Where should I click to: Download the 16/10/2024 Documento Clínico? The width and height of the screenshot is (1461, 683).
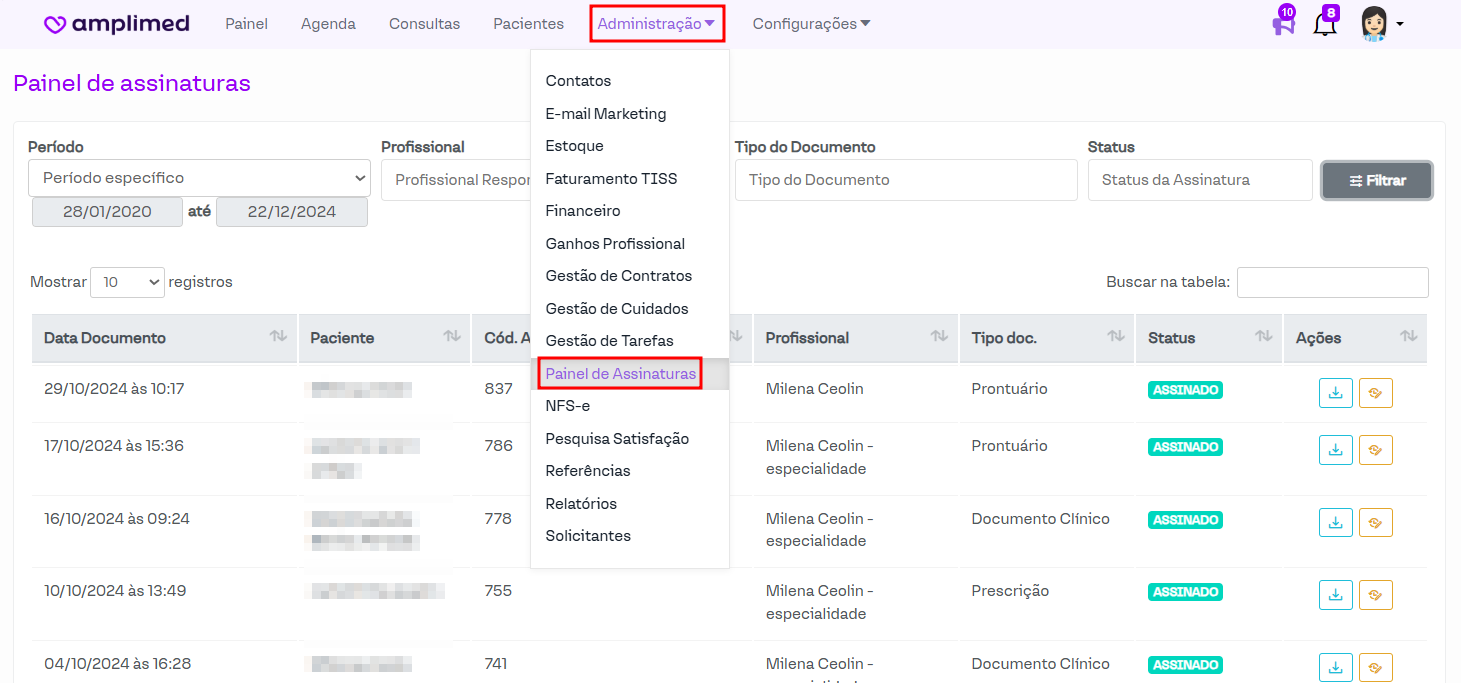pos(1335,522)
